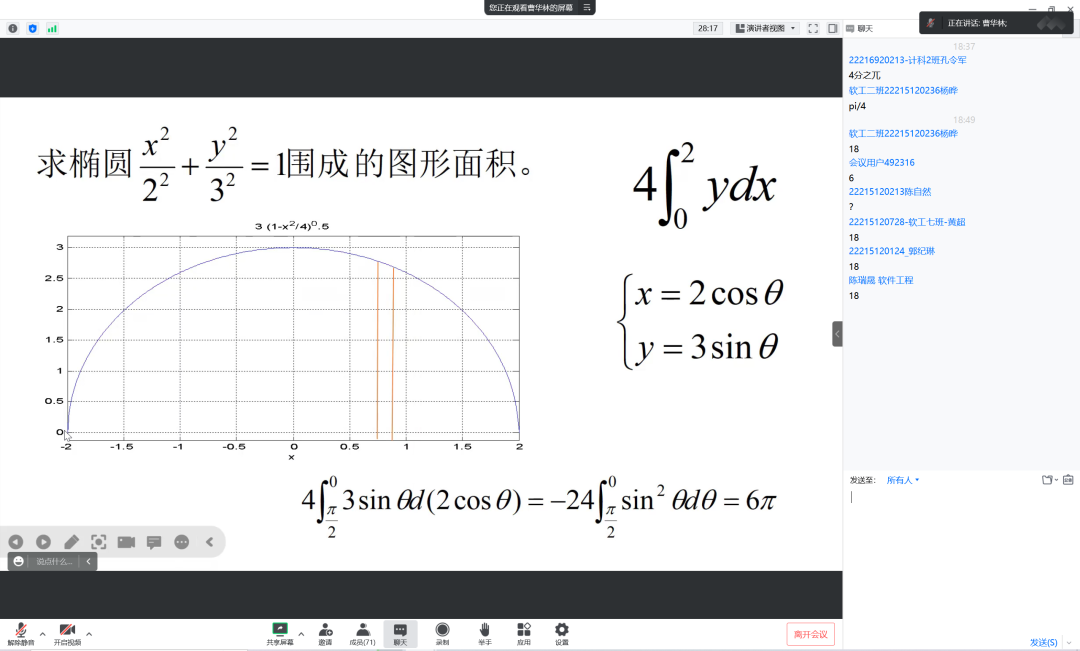Select the 聊天 chat tab in toolbar
This screenshot has width=1080, height=651.
tap(400, 631)
